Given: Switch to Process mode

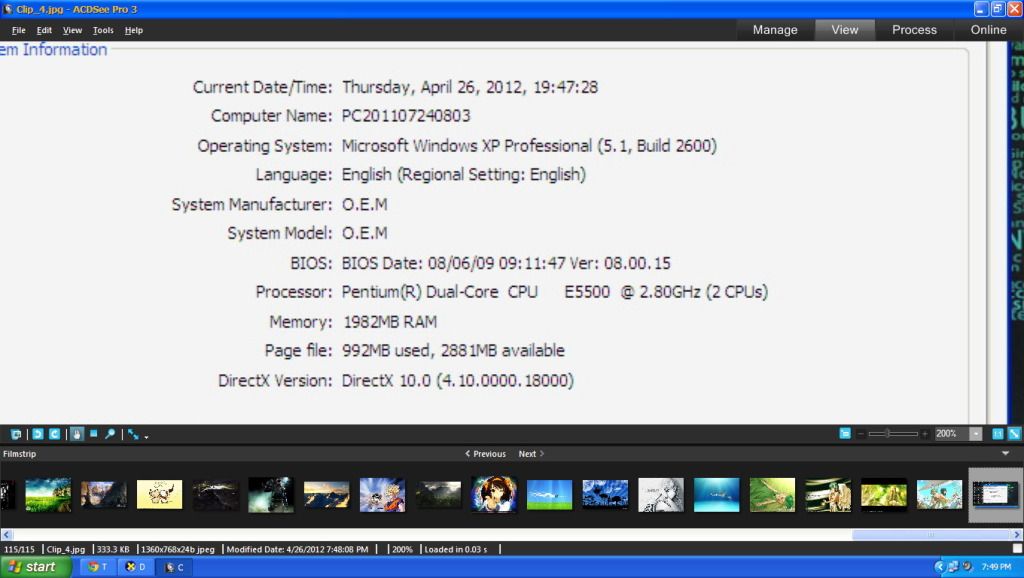Looking at the screenshot, I should click(x=914, y=30).
